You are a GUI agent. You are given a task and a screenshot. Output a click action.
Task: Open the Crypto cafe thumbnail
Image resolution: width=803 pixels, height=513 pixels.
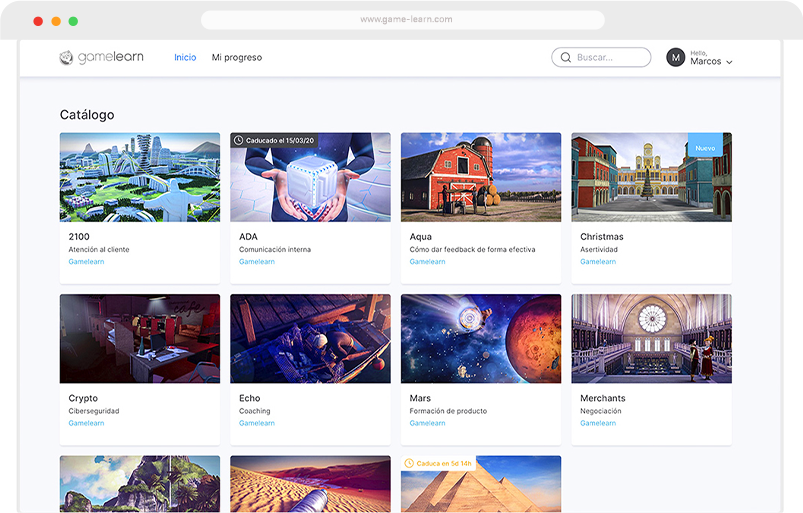[x=140, y=338]
